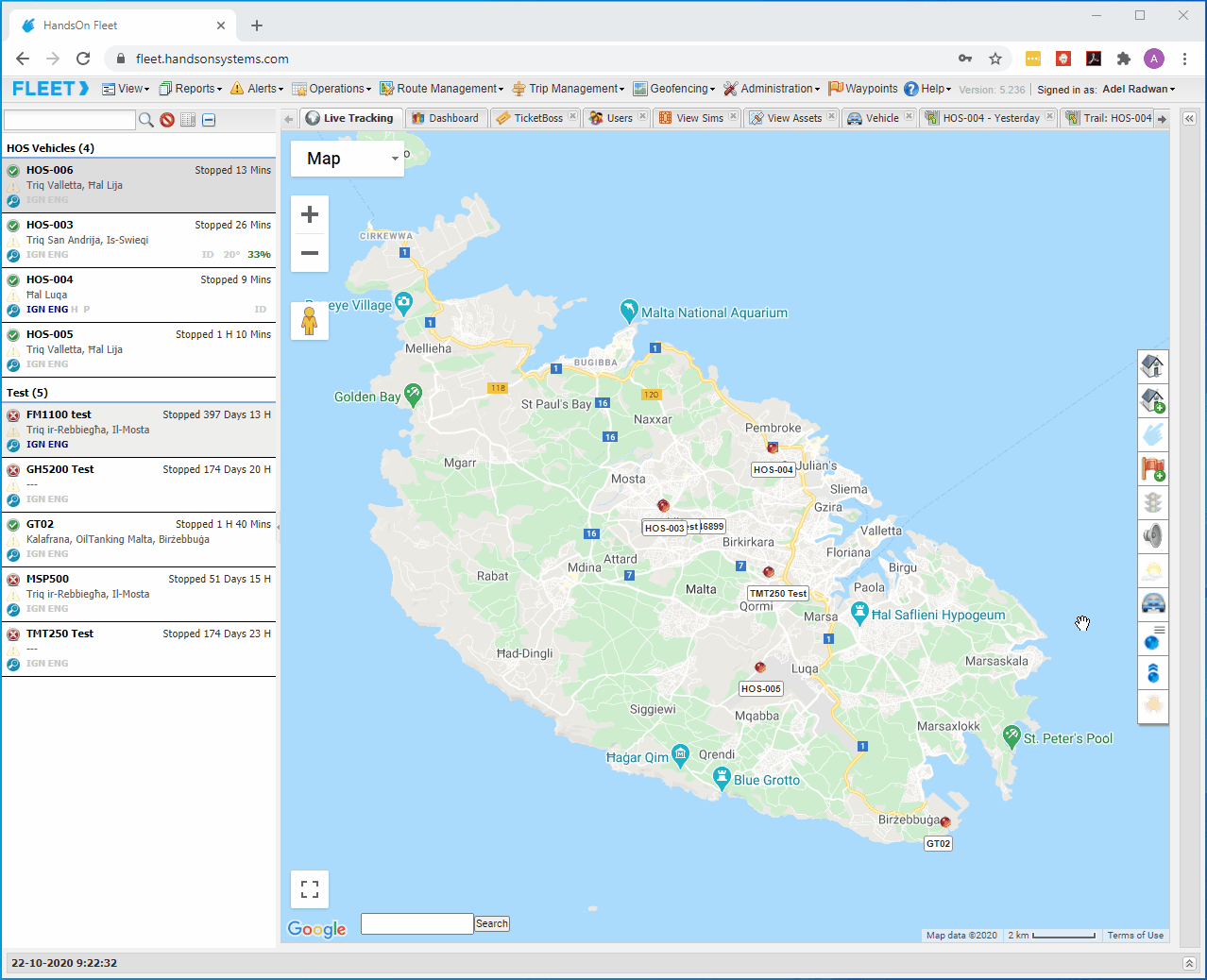Open the Help menu
The width and height of the screenshot is (1207, 980).
927,89
